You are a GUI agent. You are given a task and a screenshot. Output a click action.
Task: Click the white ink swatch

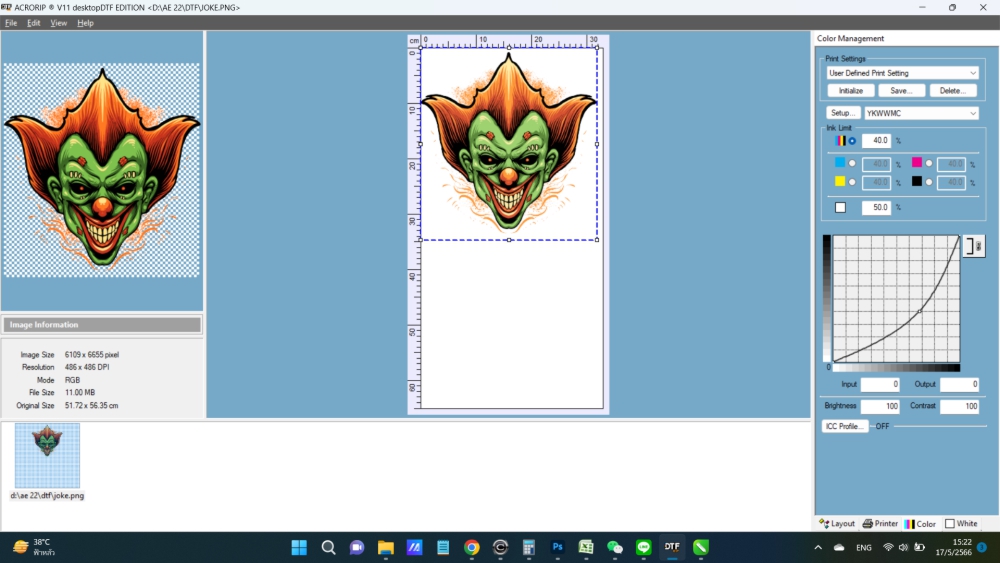coord(841,207)
